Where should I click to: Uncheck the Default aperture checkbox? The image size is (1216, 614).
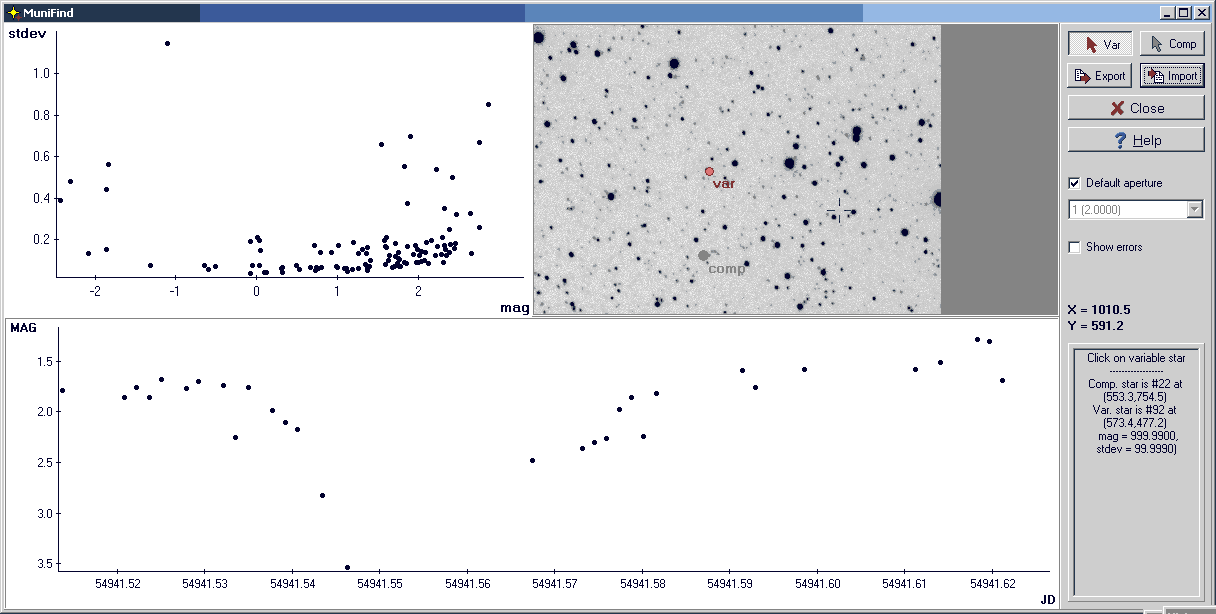pos(1075,183)
